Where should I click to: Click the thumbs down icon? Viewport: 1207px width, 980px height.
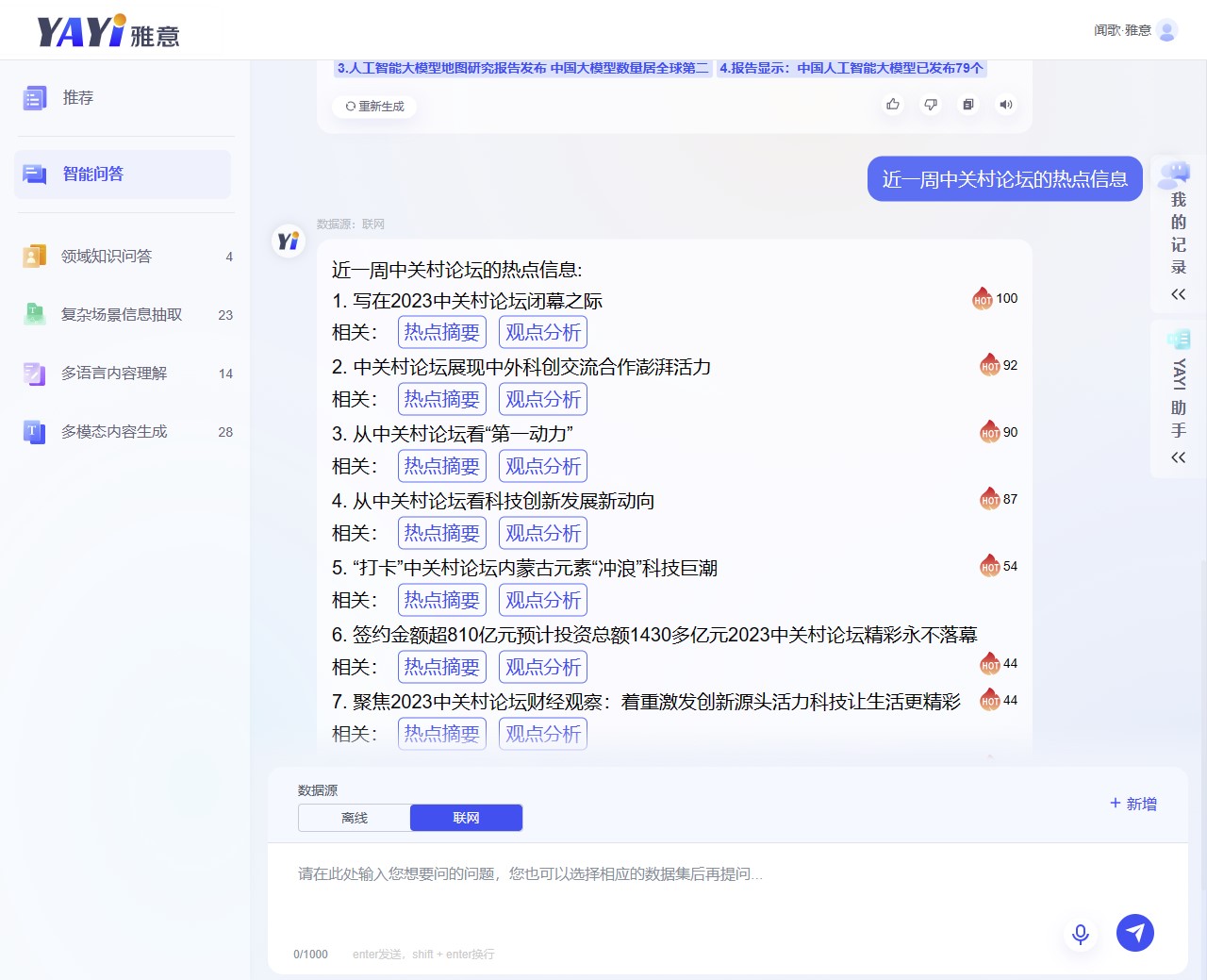click(x=931, y=105)
